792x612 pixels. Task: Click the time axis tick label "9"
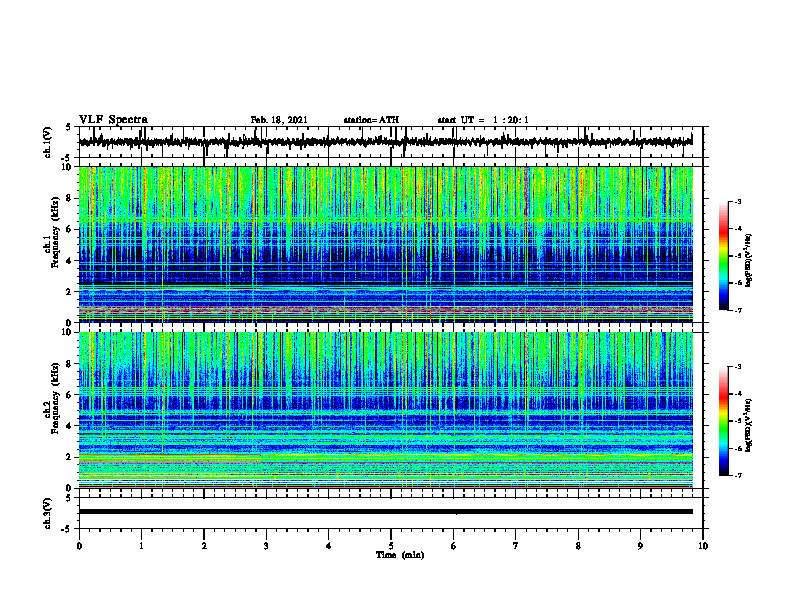[x=640, y=546]
